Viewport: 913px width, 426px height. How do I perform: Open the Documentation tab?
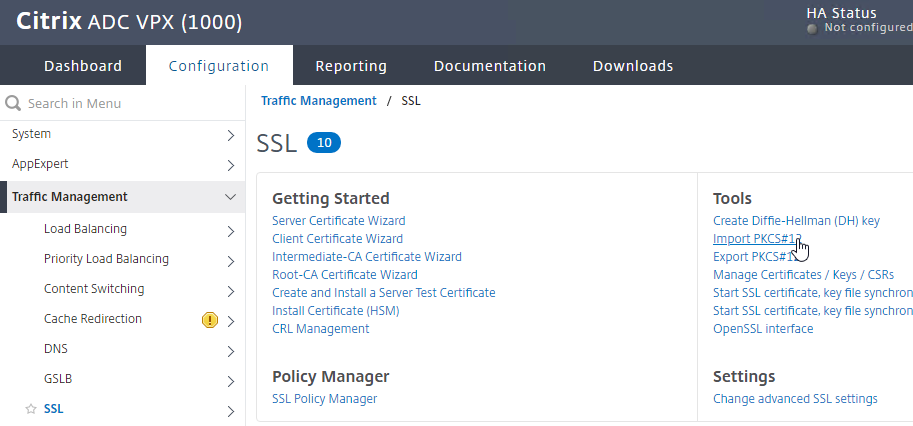pos(490,66)
